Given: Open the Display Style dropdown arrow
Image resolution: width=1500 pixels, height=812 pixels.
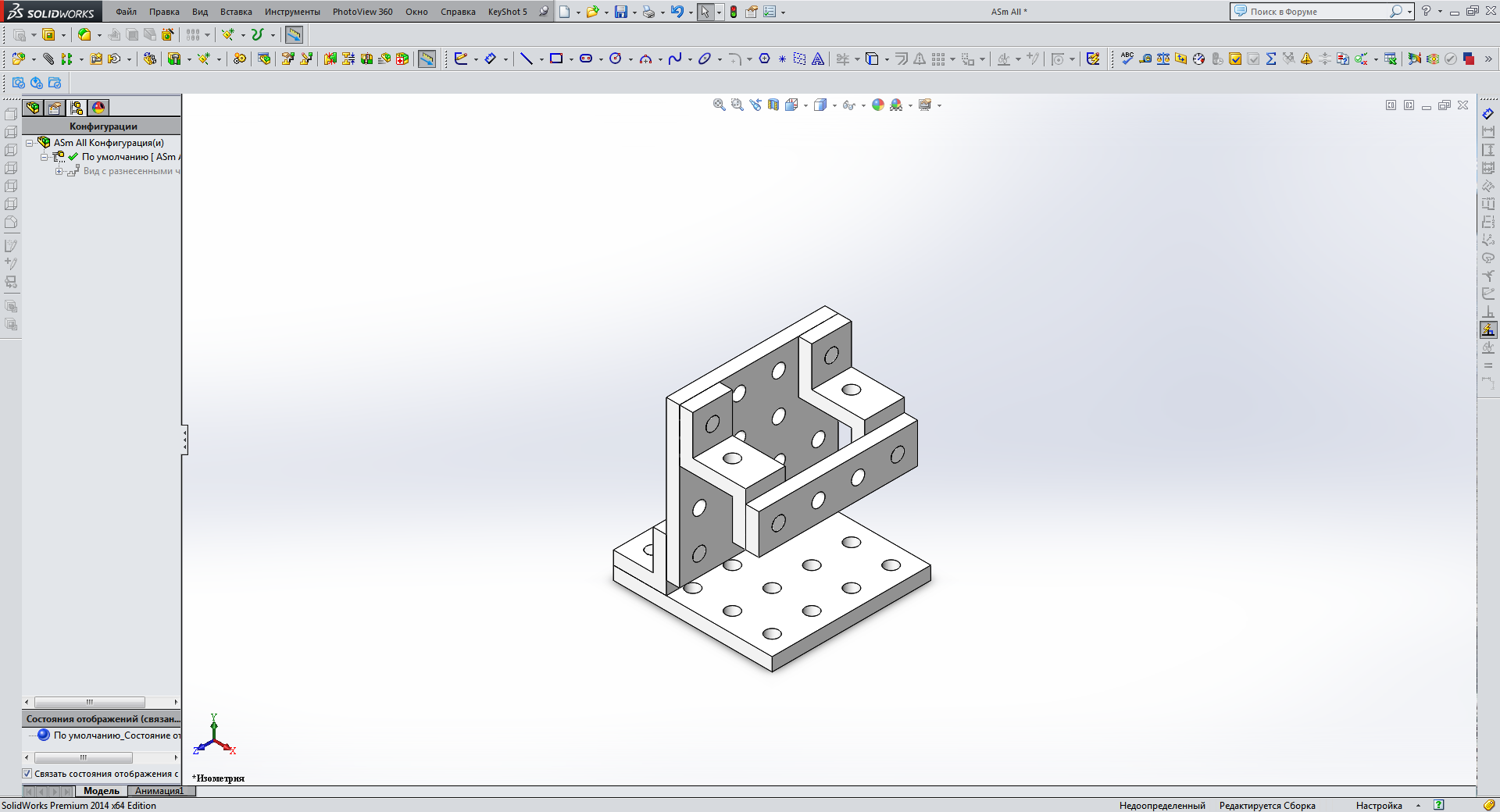Looking at the screenshot, I should click(x=834, y=105).
